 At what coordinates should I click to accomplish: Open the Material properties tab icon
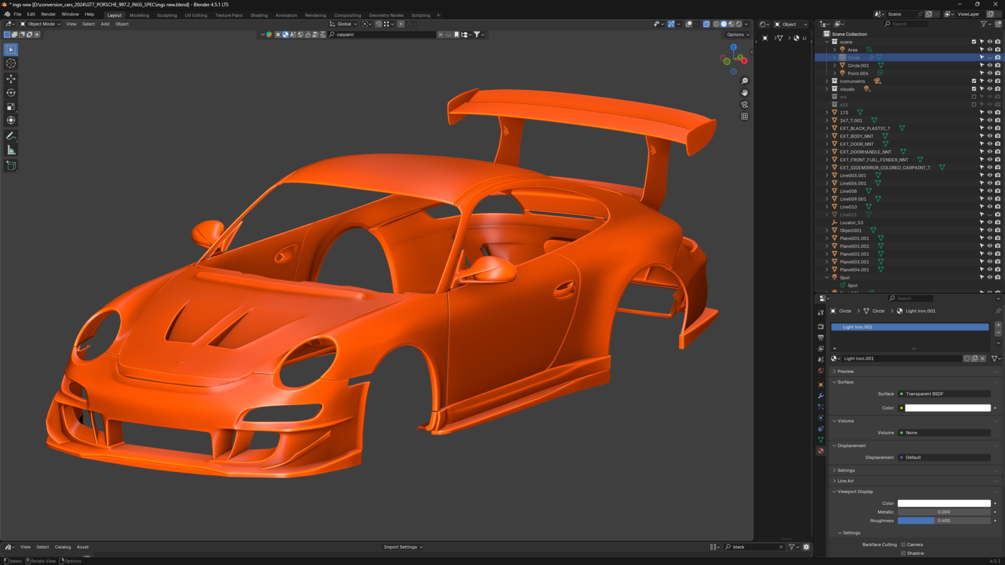coord(821,451)
